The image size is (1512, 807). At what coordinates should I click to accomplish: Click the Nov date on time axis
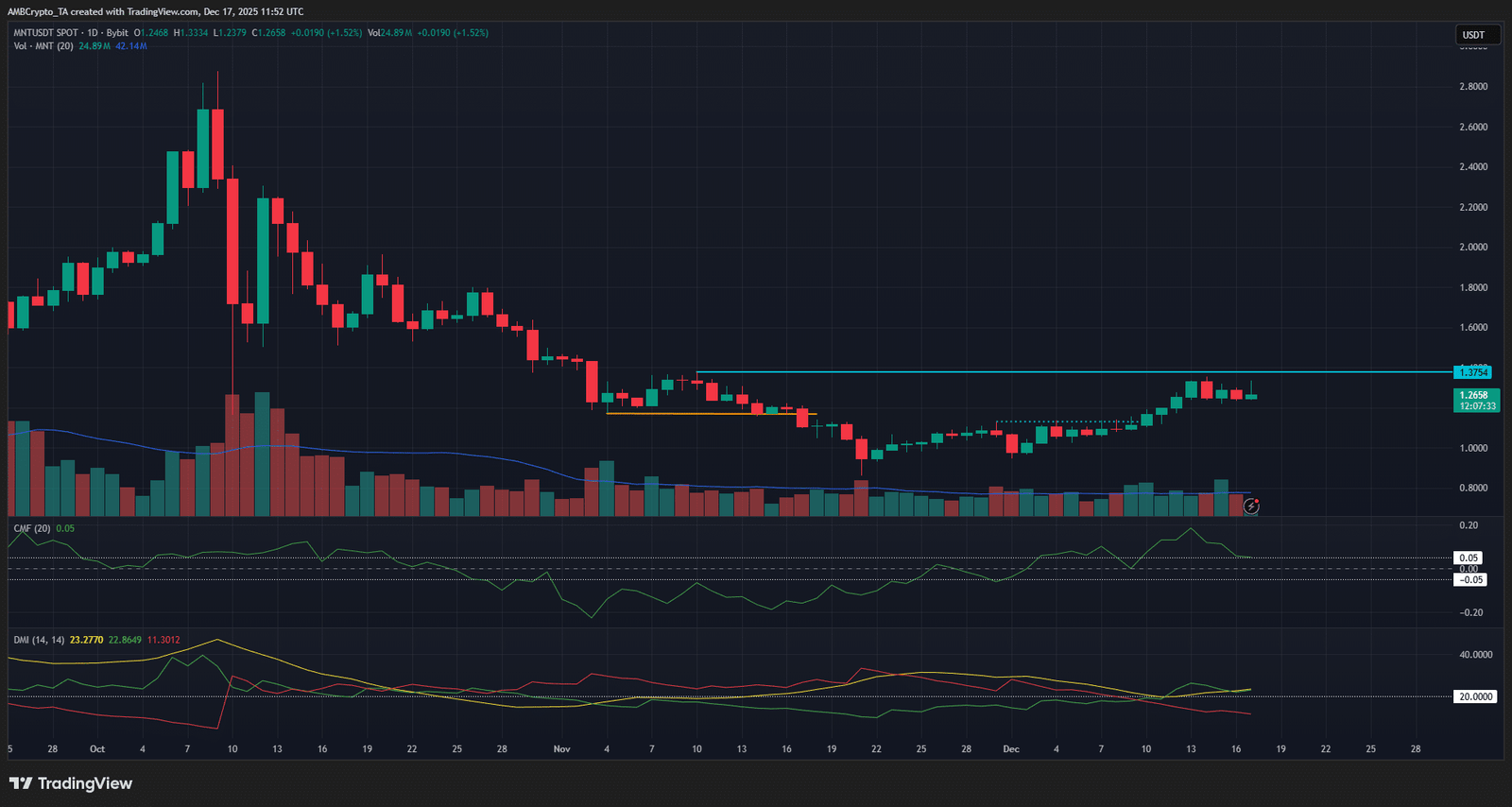click(x=562, y=749)
